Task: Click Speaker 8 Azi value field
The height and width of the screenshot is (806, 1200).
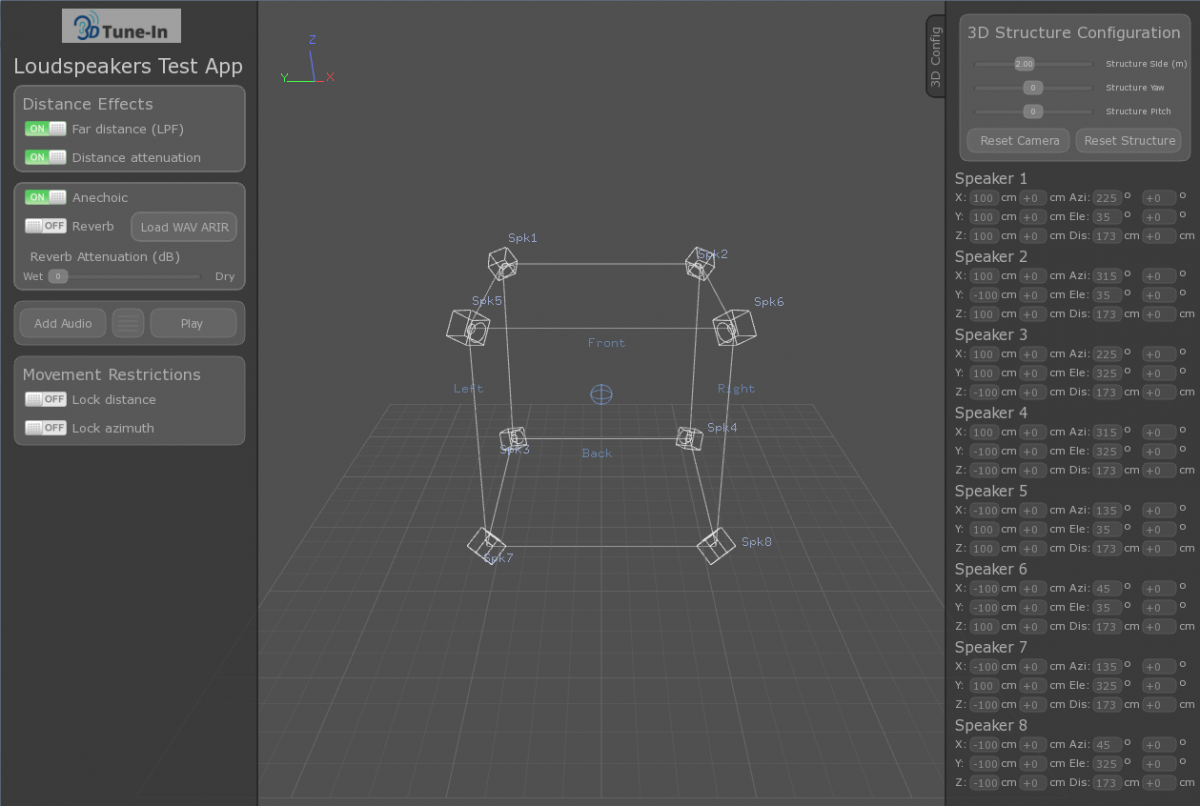Action: [x=1107, y=744]
